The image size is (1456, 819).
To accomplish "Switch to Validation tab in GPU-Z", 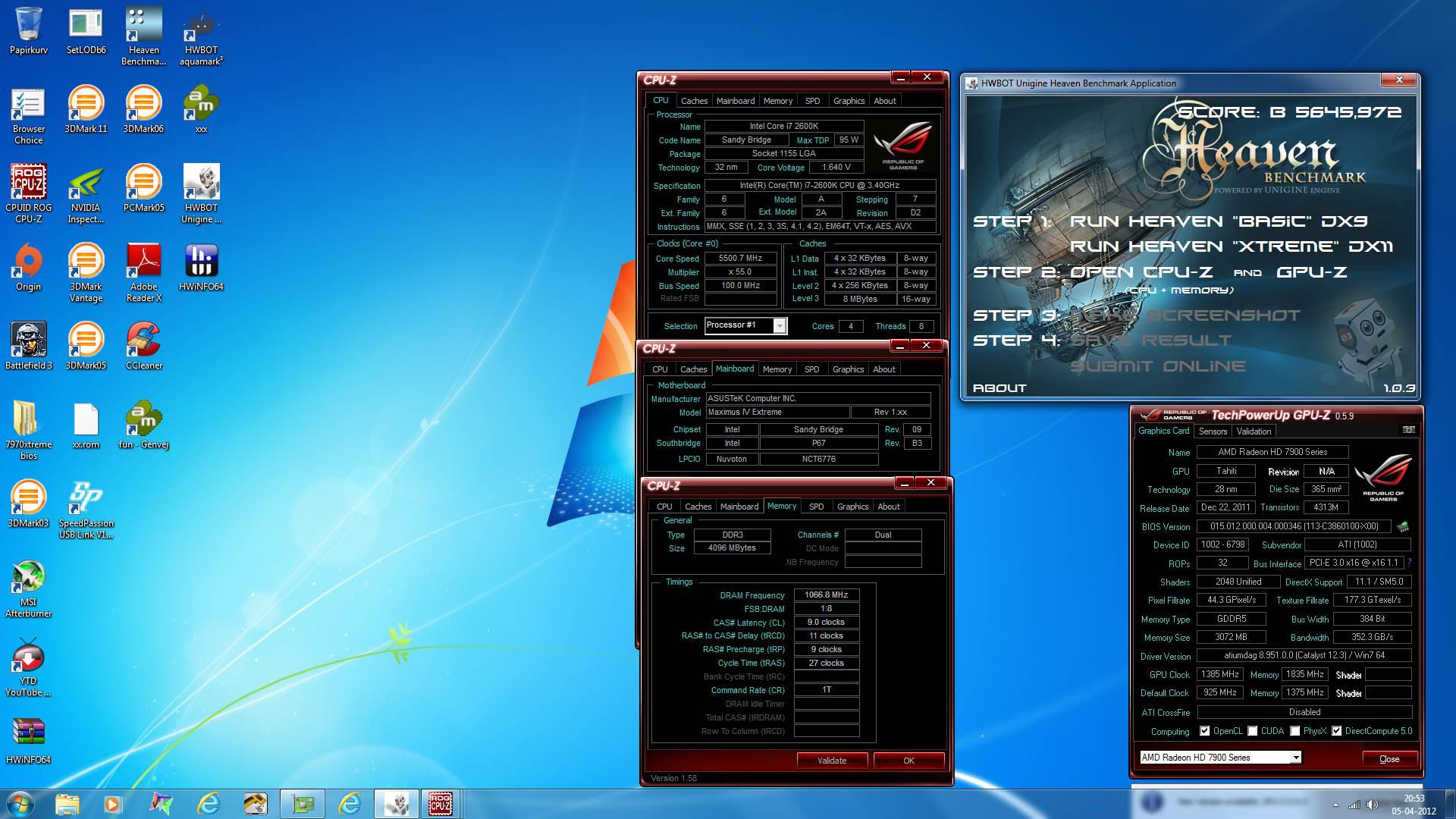I will (x=1254, y=431).
